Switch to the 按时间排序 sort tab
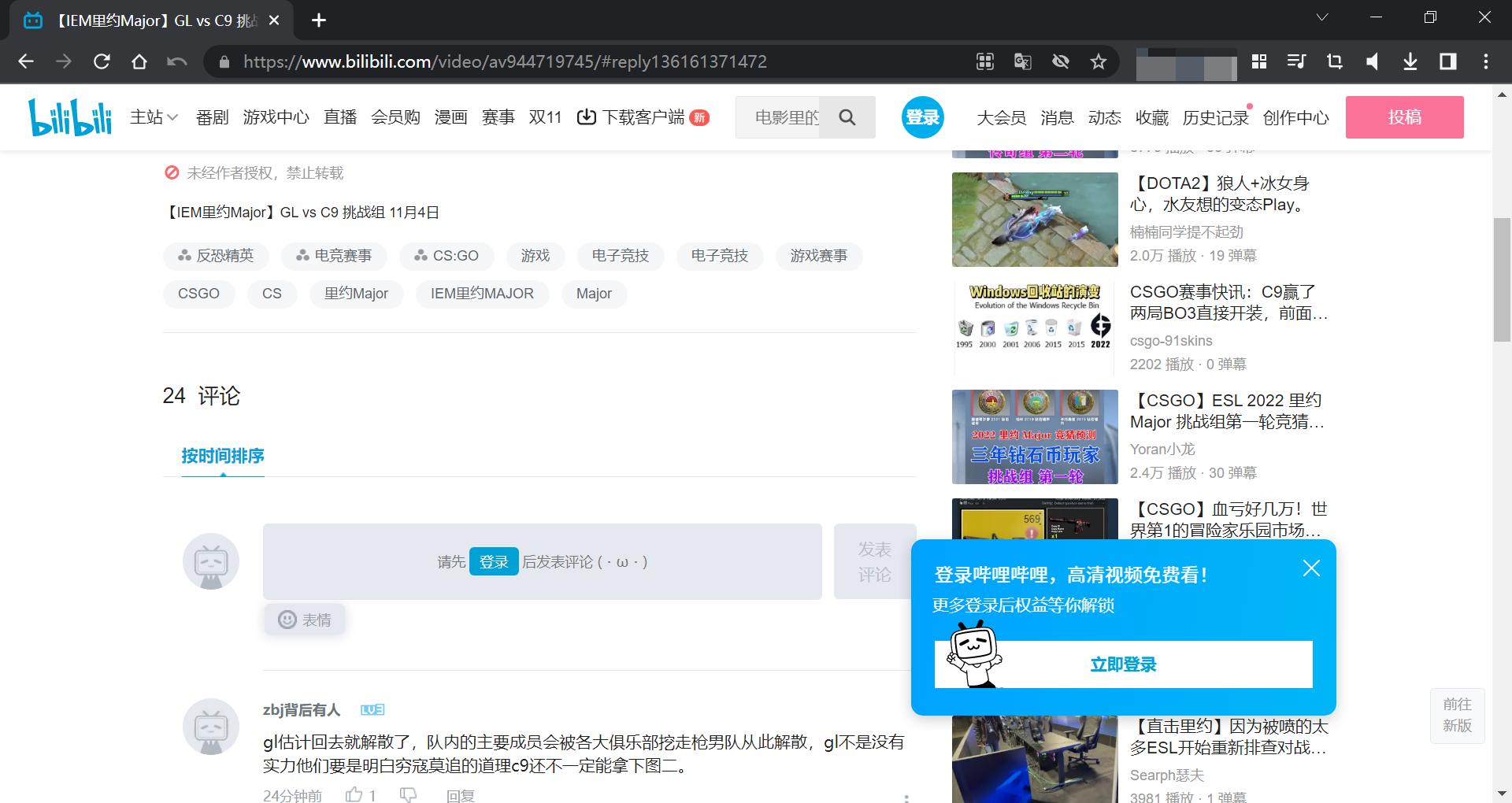The width and height of the screenshot is (1512, 803). point(222,456)
